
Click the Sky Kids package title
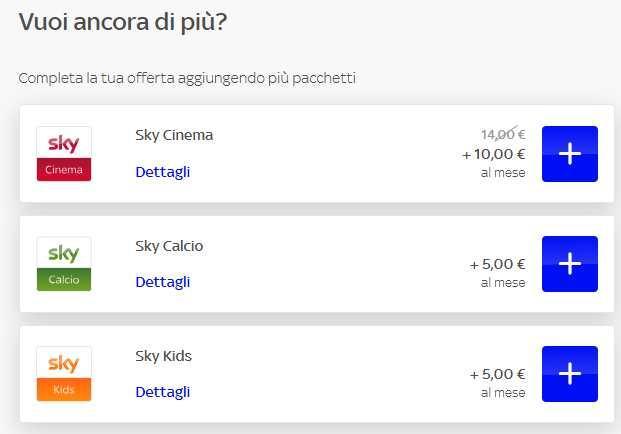[x=163, y=356]
